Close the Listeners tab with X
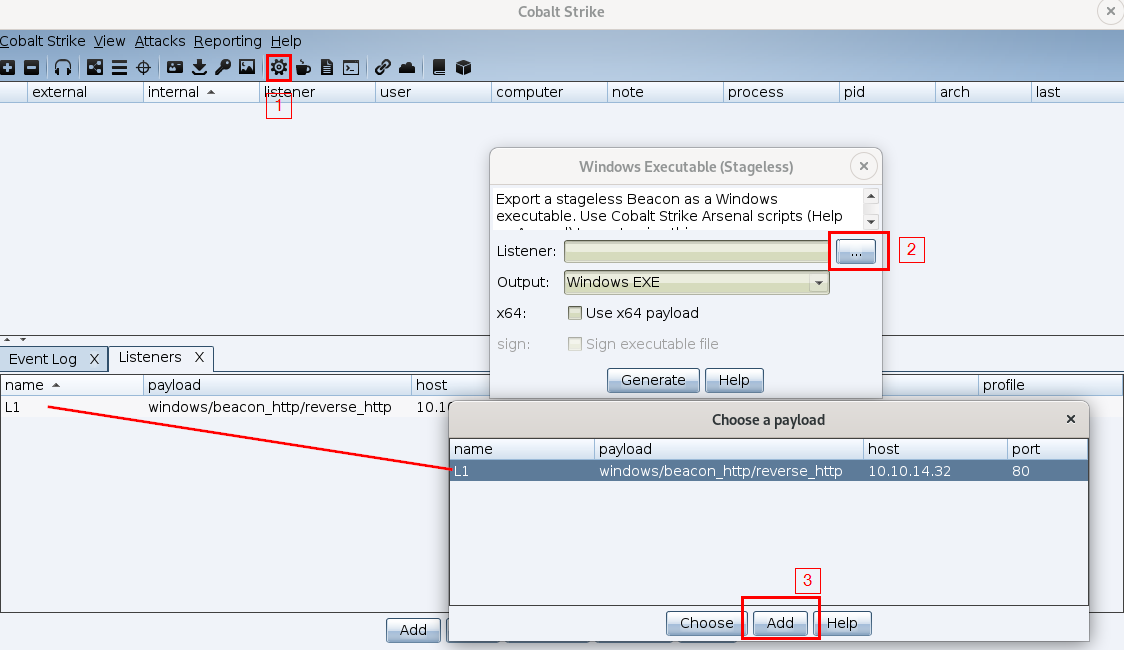Screen dimensions: 1124x650 [199, 357]
